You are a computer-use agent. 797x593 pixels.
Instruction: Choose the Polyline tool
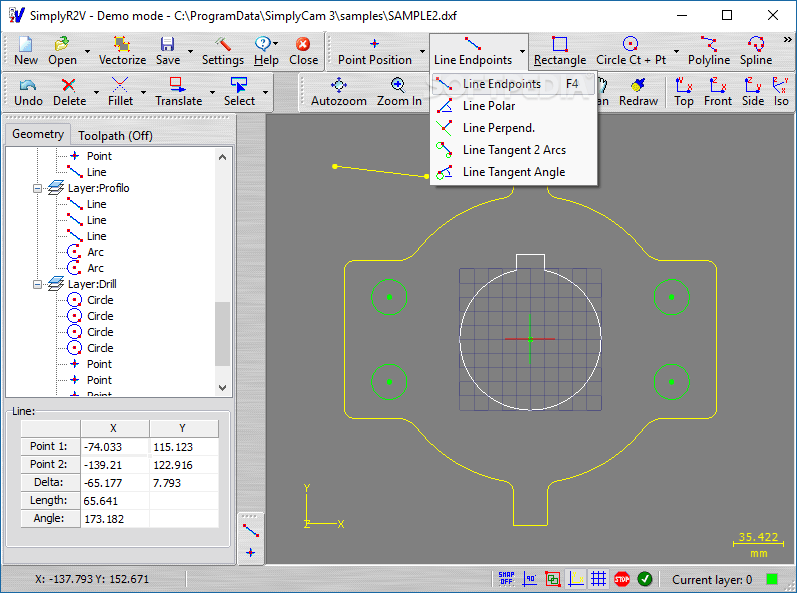pyautogui.click(x=709, y=51)
